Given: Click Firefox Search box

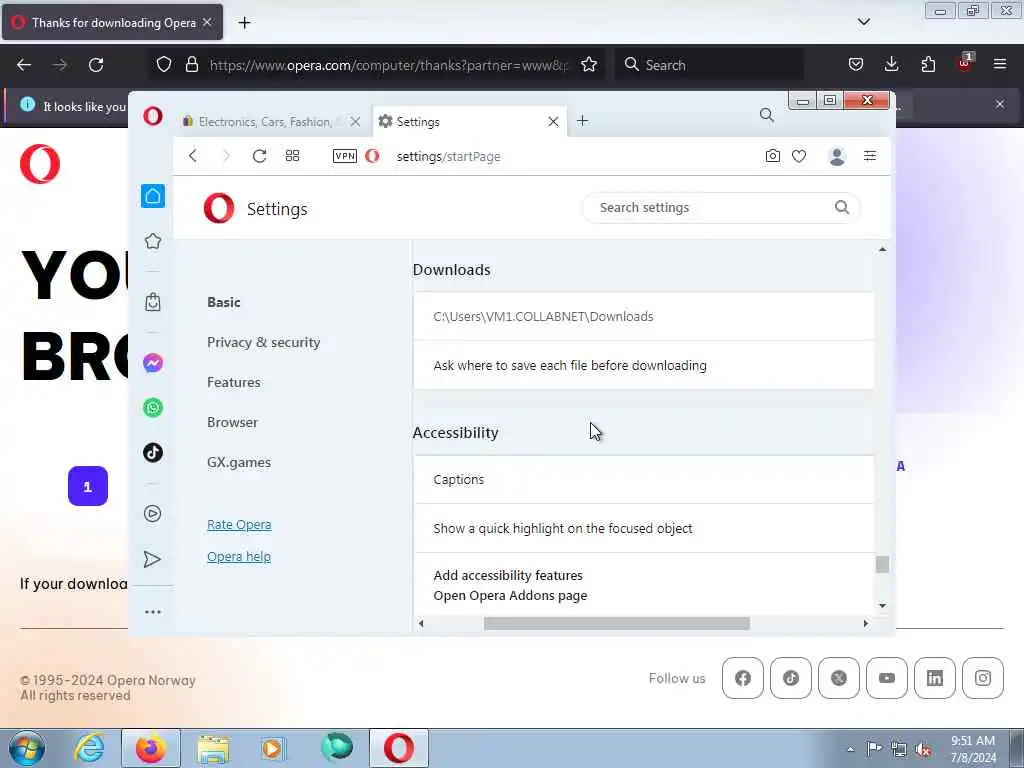Looking at the screenshot, I should 711,65.
